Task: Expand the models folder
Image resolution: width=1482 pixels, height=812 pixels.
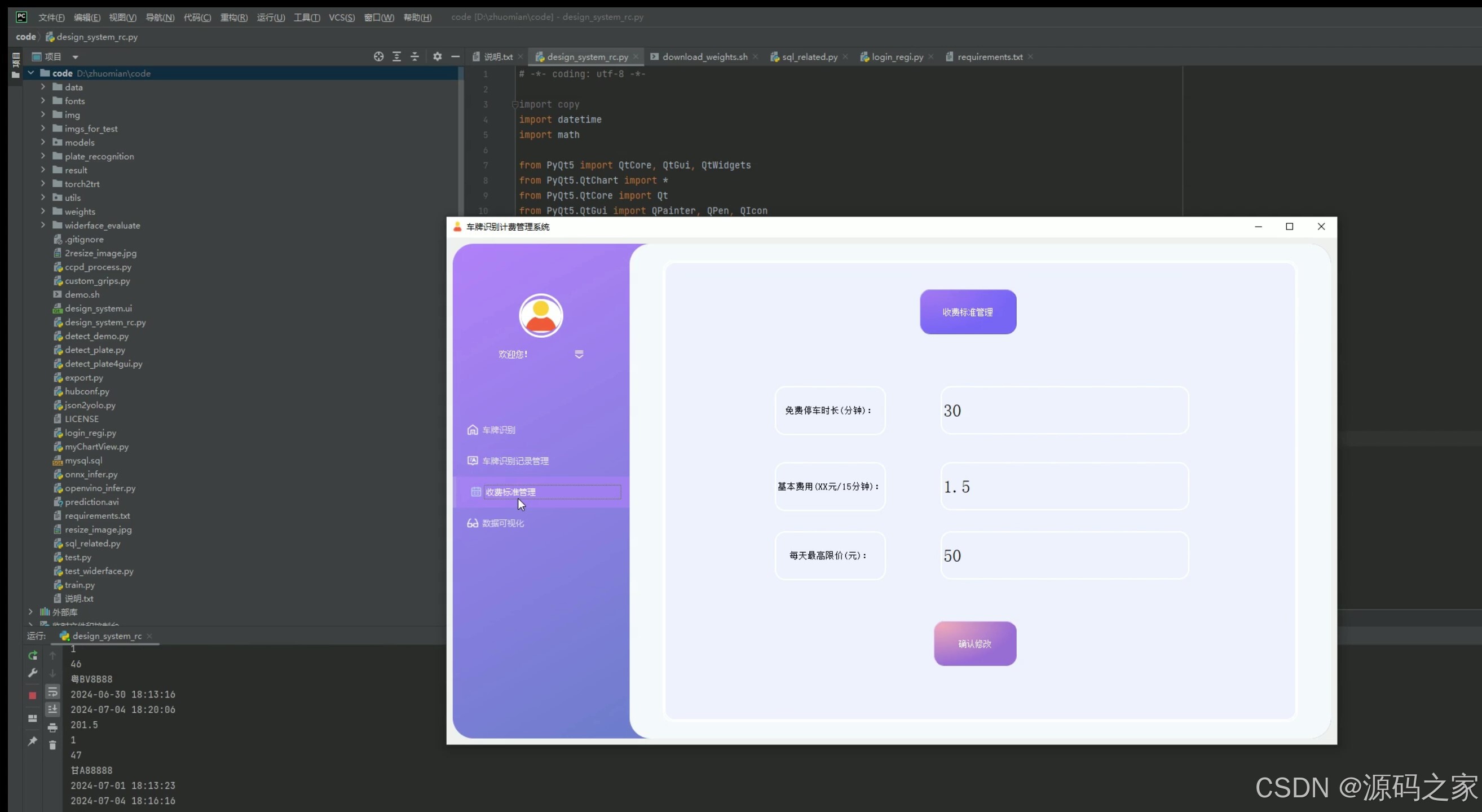Action: (x=43, y=142)
